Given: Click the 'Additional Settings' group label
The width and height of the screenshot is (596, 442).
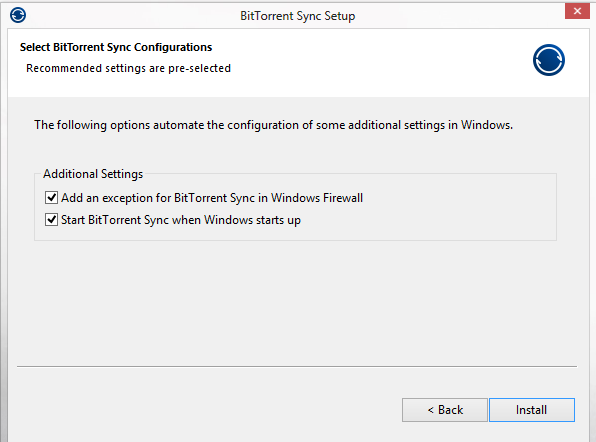Looking at the screenshot, I should [93, 174].
